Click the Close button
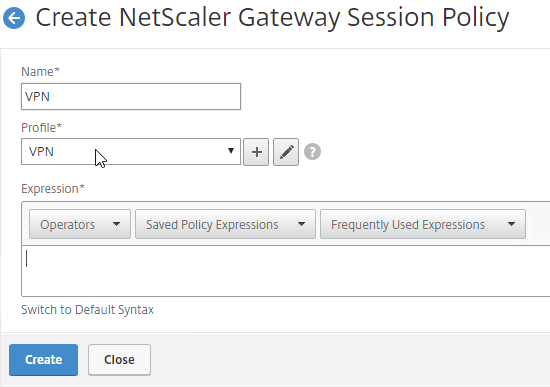550x387 pixels. (x=120, y=360)
